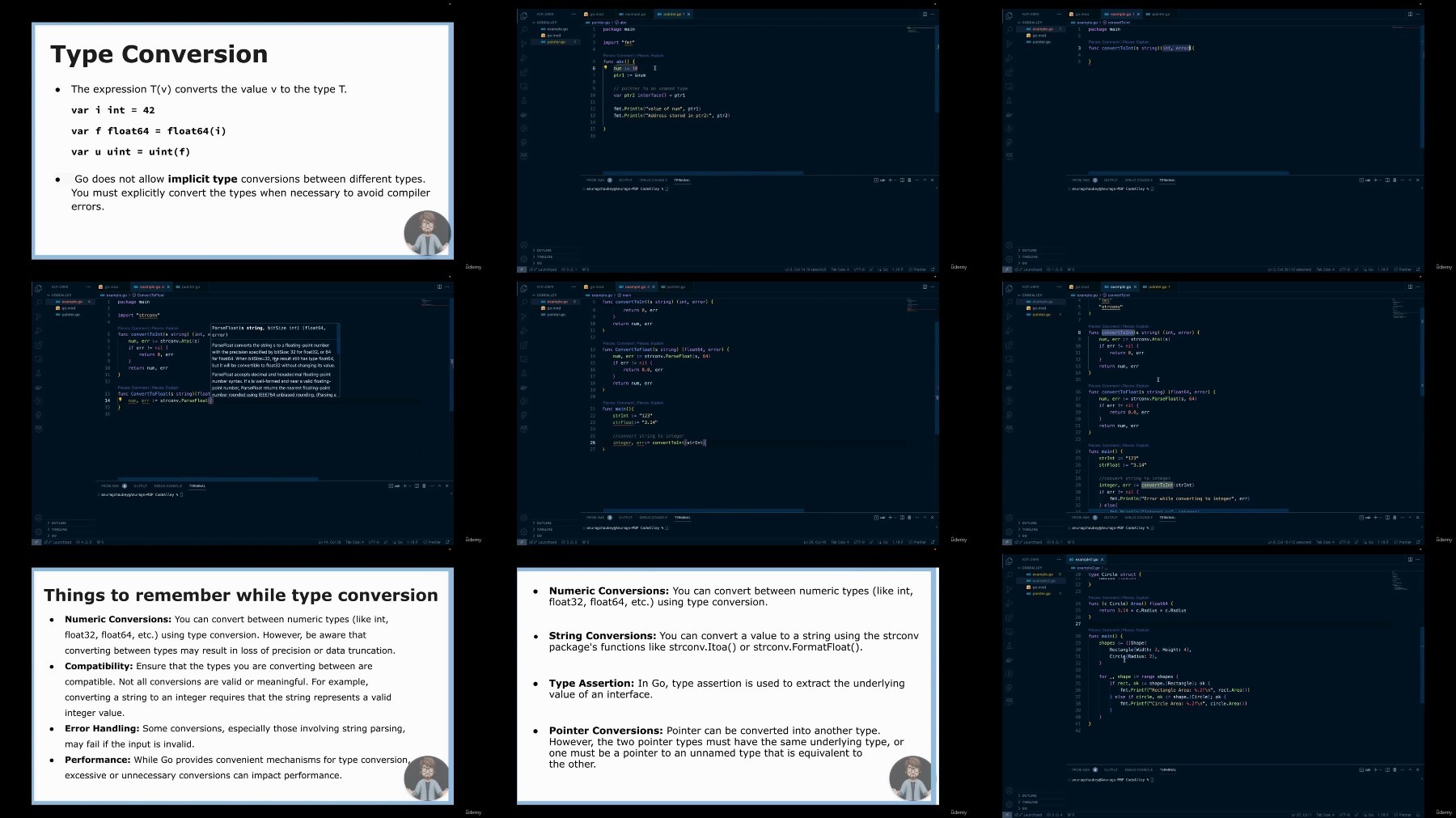This screenshot has height=818, width=1456.
Task: Toggle maximized panel size in pointer.go window
Action: pyautogui.click(x=925, y=180)
